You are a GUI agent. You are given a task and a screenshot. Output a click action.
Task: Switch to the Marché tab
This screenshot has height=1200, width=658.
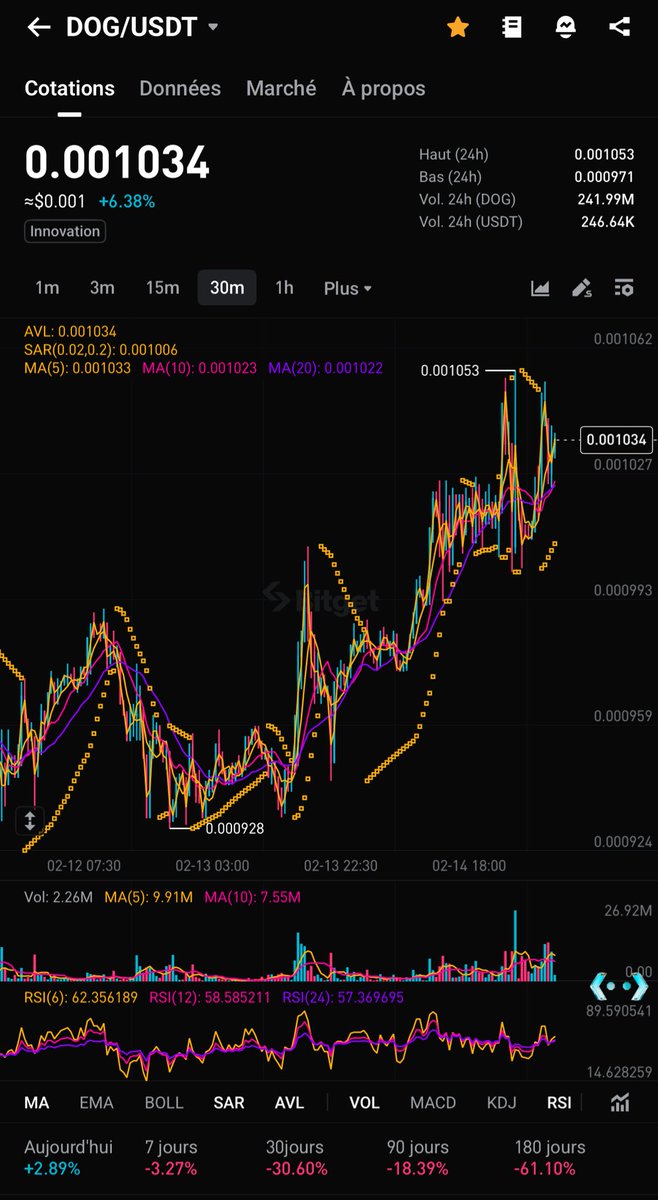point(281,88)
